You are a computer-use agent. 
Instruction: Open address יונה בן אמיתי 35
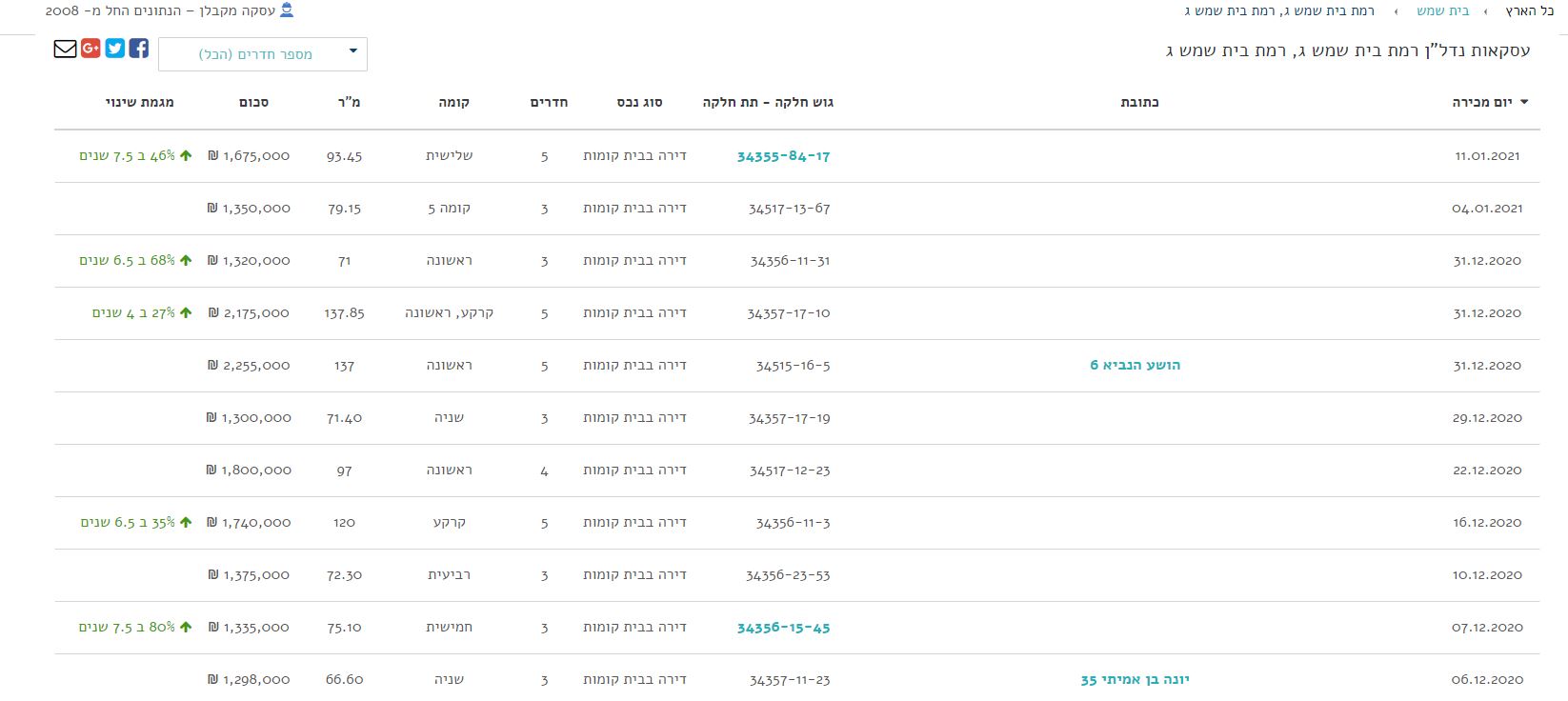(x=1135, y=679)
